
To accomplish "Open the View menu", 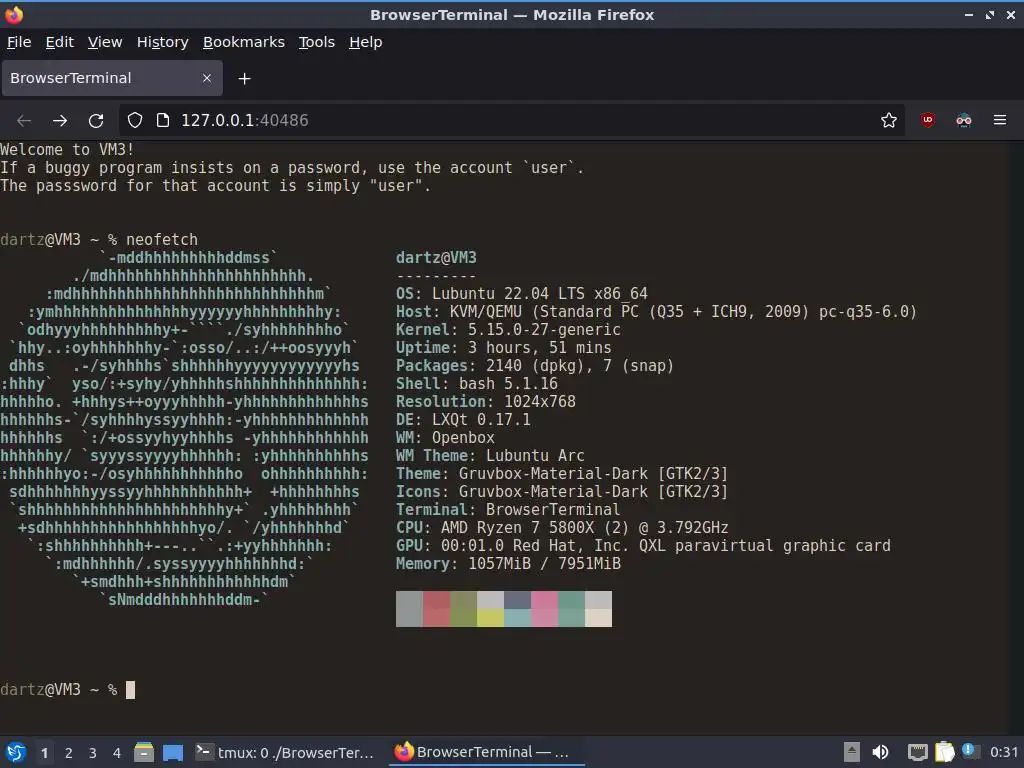I will [x=105, y=42].
